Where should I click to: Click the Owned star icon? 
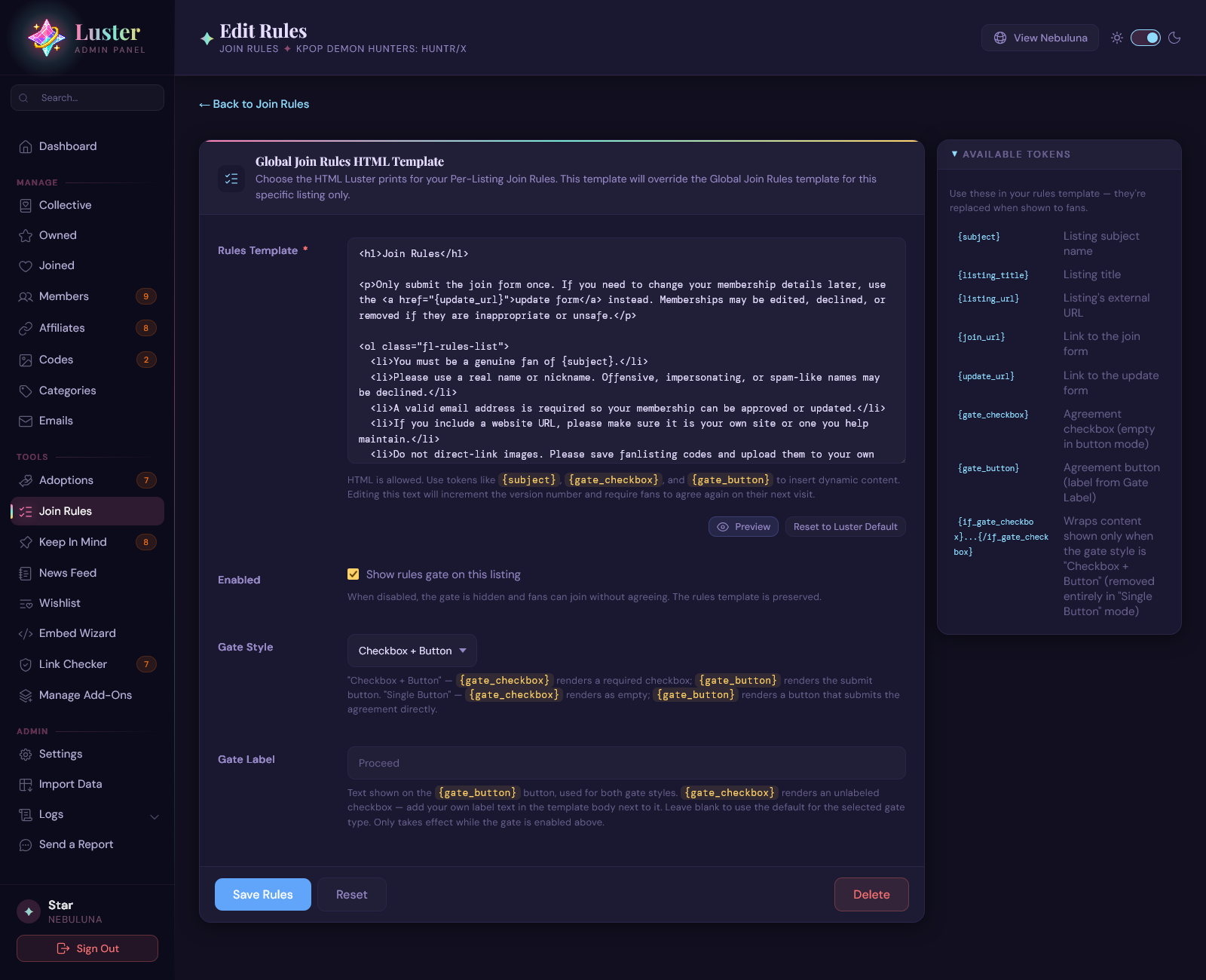pyautogui.click(x=26, y=235)
